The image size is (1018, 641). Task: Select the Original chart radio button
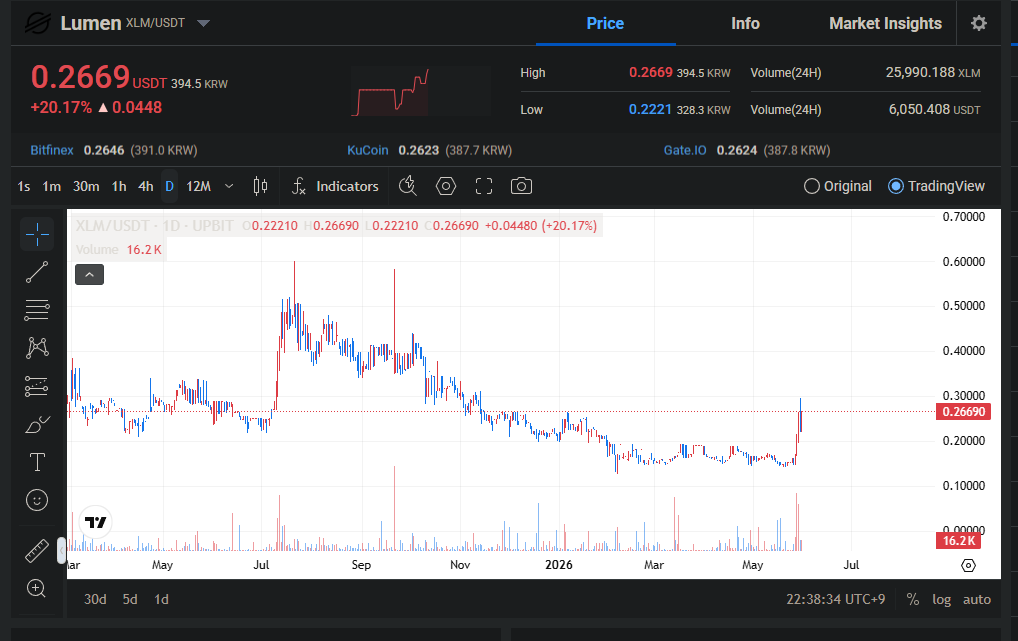(x=838, y=186)
